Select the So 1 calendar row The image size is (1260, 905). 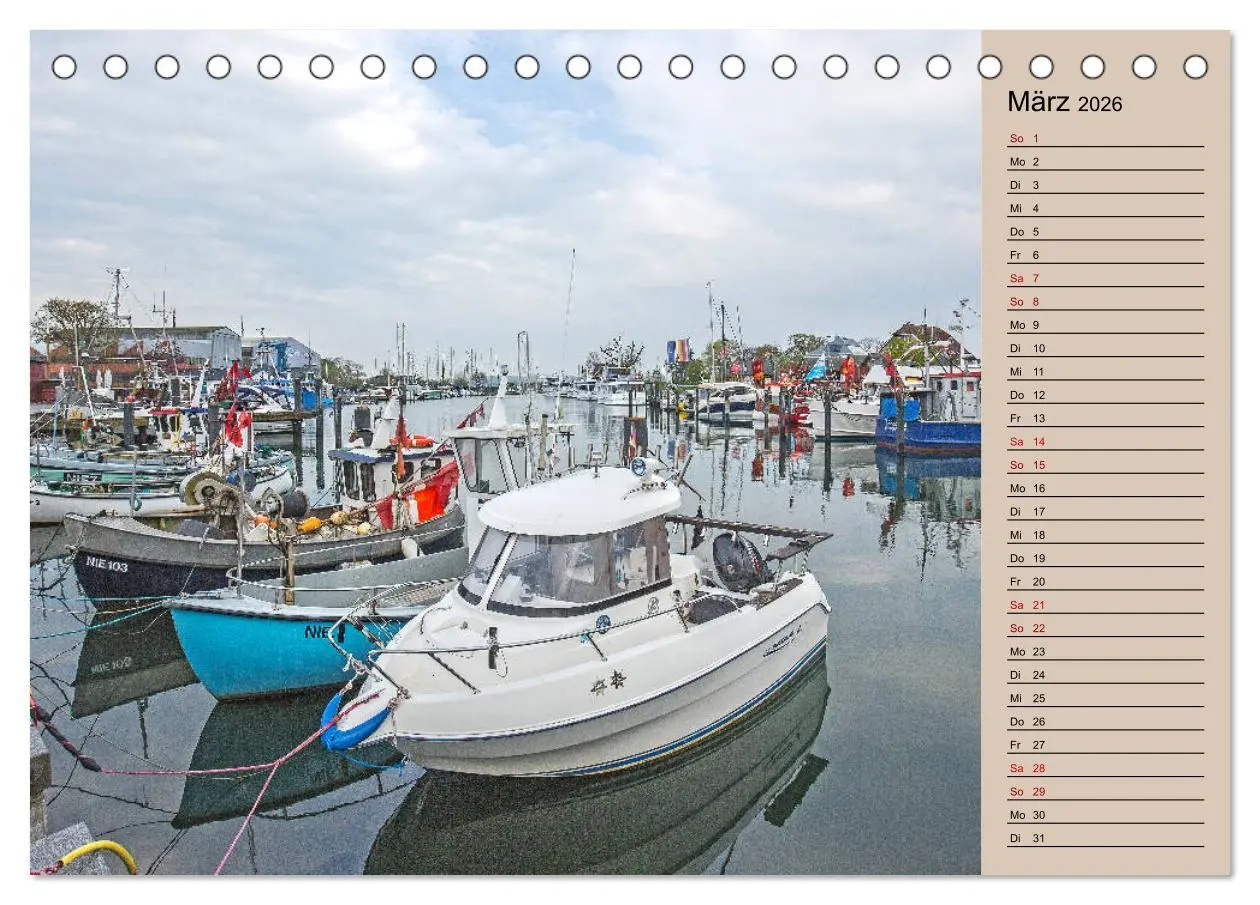[x=1105, y=138]
